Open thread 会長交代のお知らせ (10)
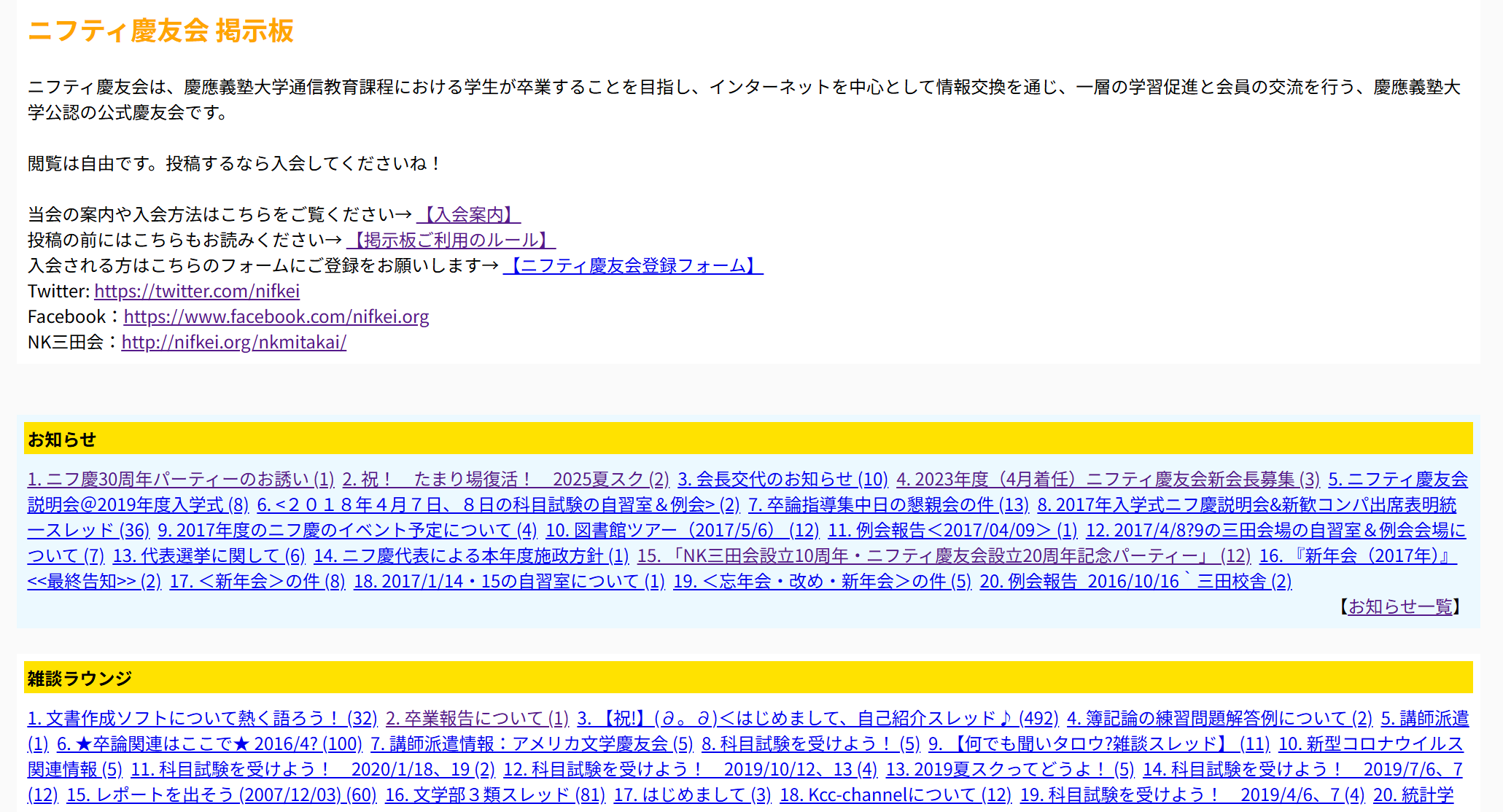1503x812 pixels. point(782,479)
